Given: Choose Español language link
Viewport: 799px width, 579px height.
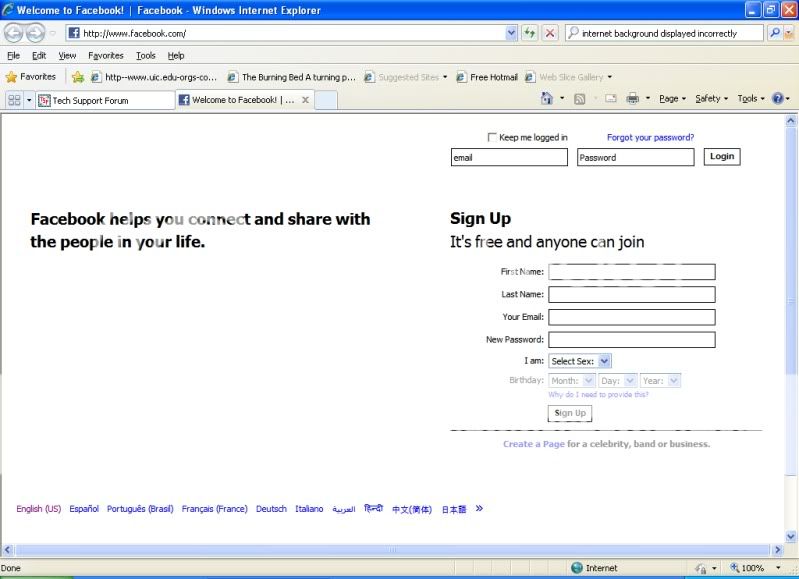Looking at the screenshot, I should [84, 509].
